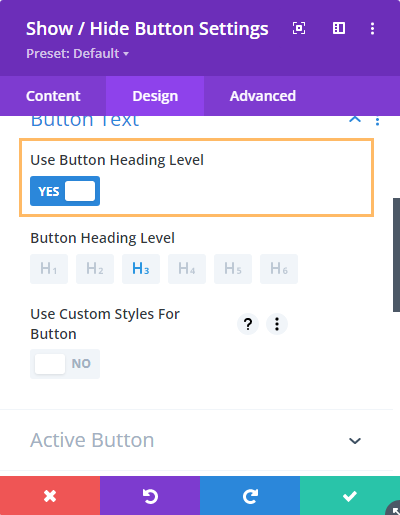The height and width of the screenshot is (515, 400).
Task: Select H5 heading level
Action: click(233, 269)
